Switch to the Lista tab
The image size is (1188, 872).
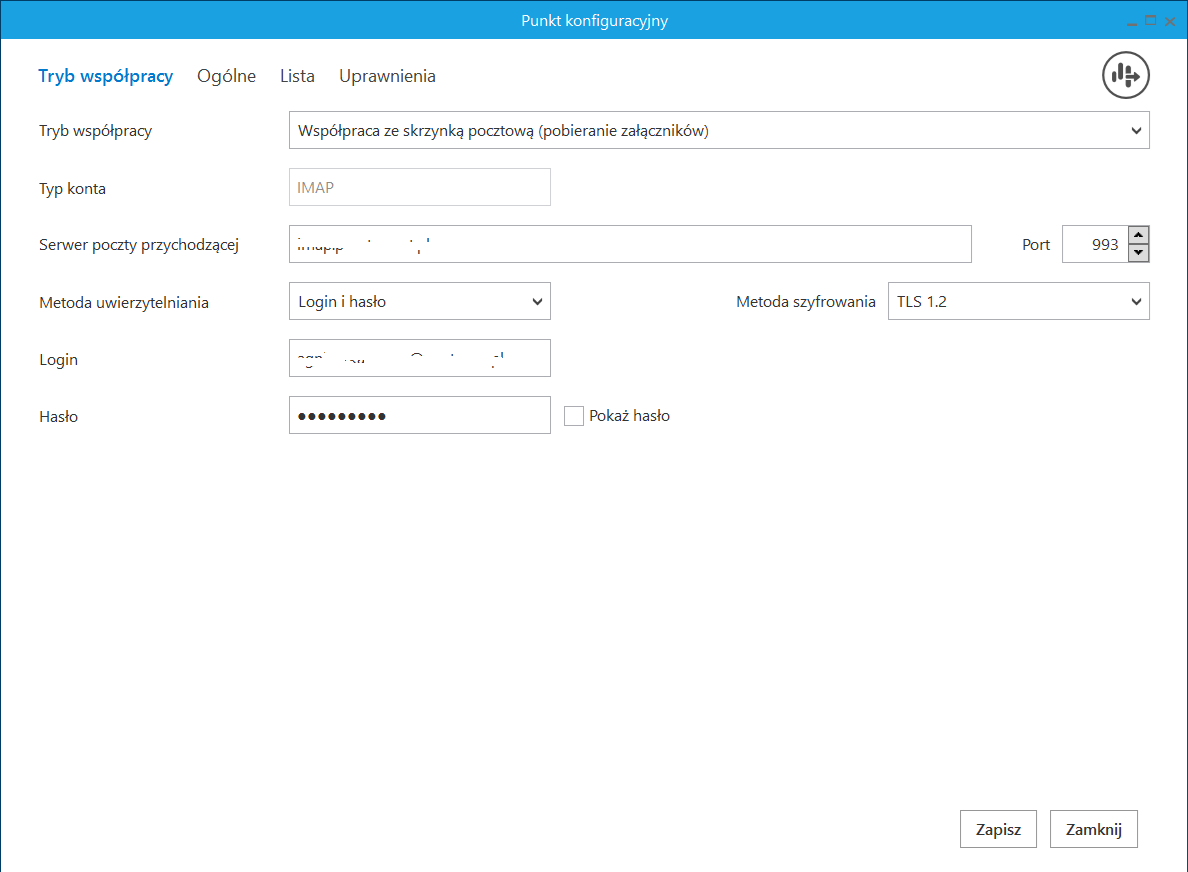point(297,76)
